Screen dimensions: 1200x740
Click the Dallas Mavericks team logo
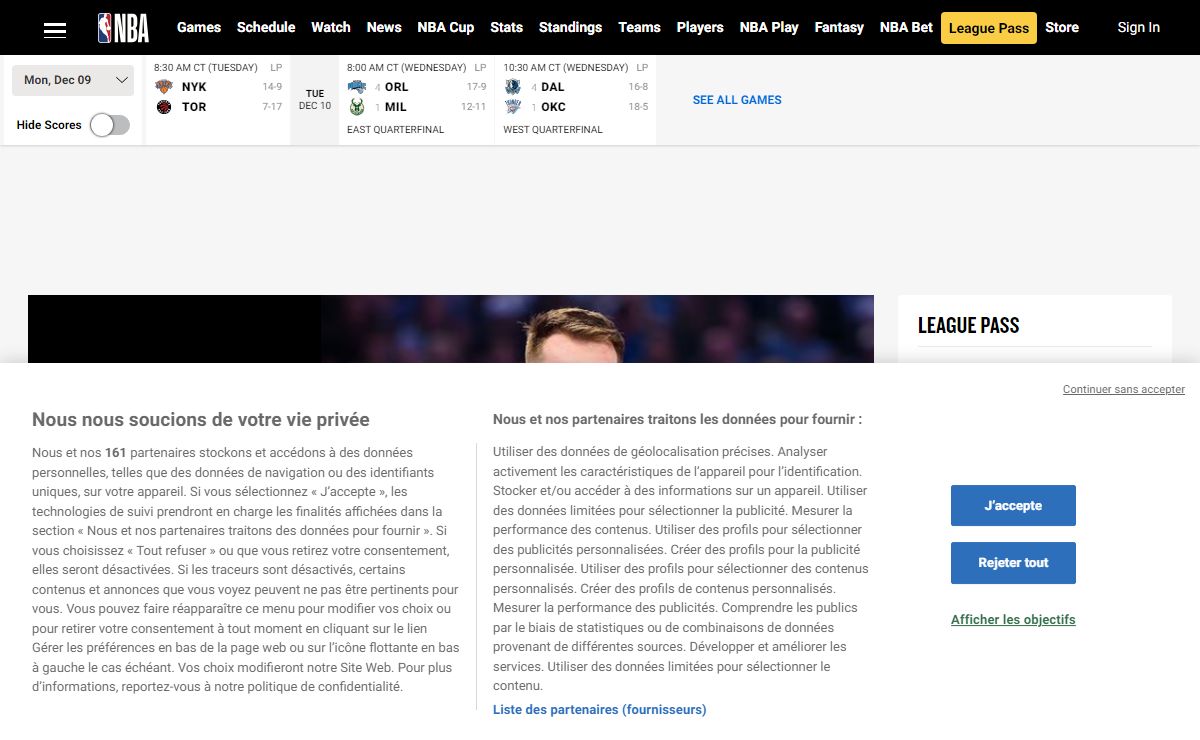tap(513, 87)
